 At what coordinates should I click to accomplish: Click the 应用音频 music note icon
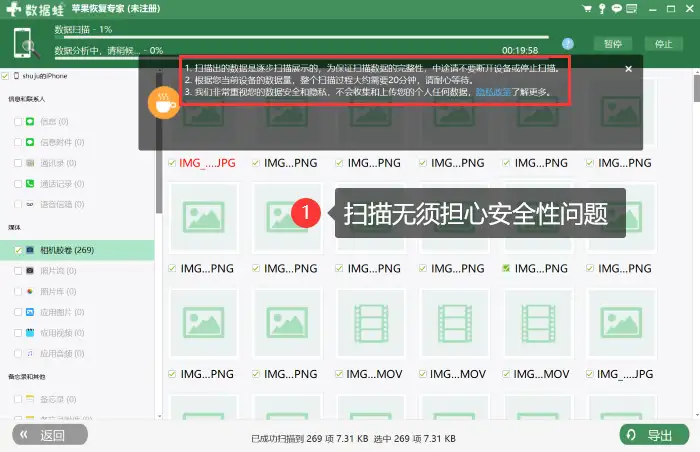(x=30, y=353)
